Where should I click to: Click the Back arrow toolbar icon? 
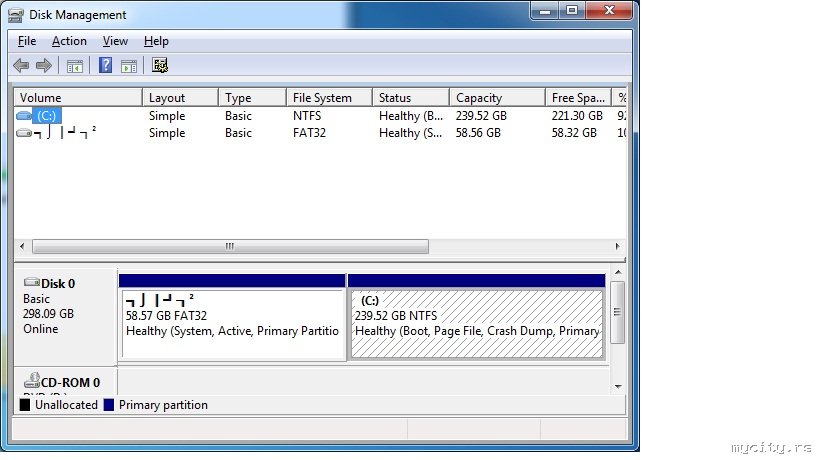click(21, 65)
